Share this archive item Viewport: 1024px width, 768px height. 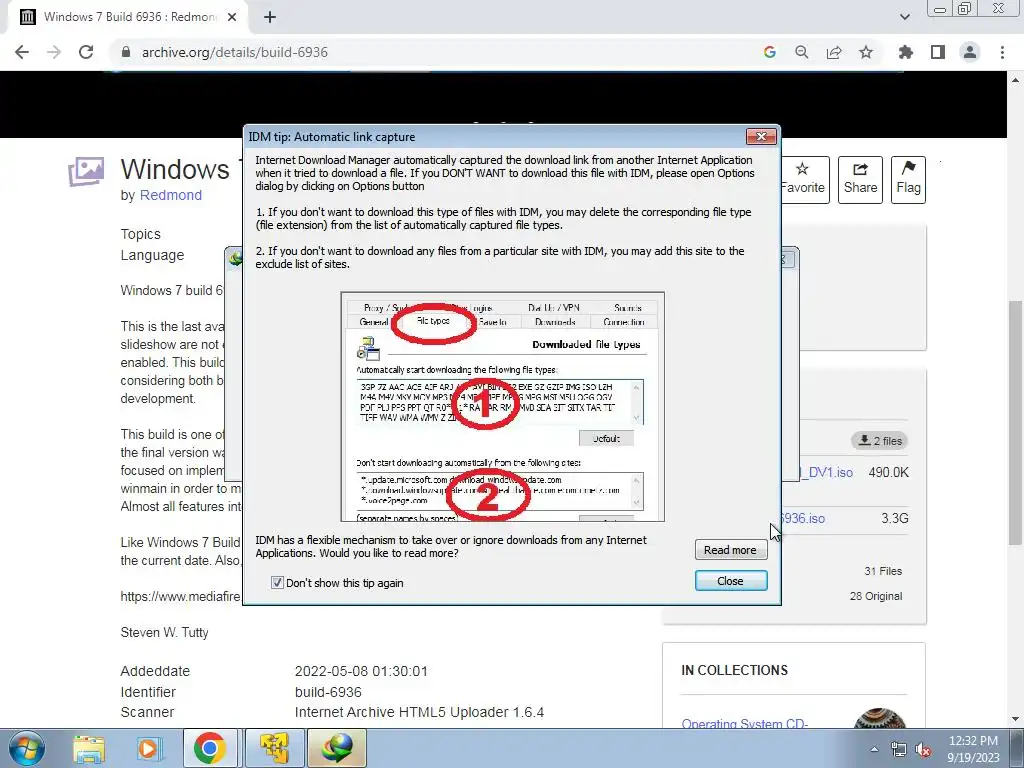click(x=860, y=180)
